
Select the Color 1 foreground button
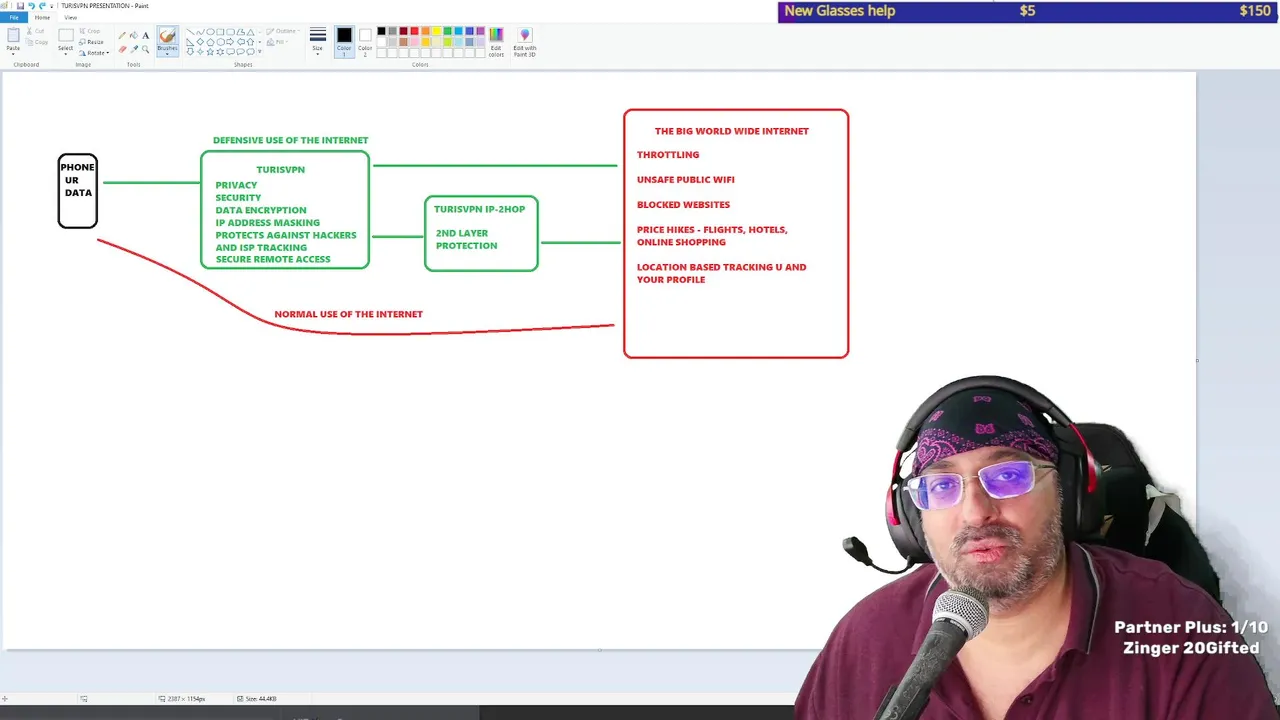point(344,42)
